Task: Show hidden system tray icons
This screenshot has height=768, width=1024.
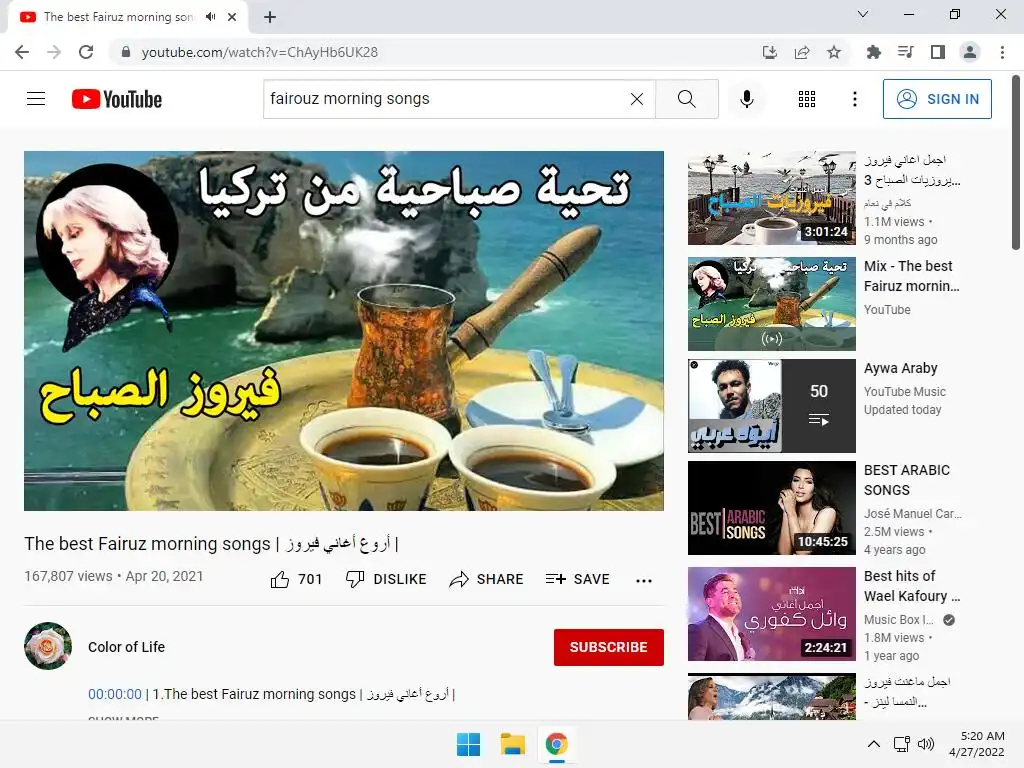Action: (873, 744)
